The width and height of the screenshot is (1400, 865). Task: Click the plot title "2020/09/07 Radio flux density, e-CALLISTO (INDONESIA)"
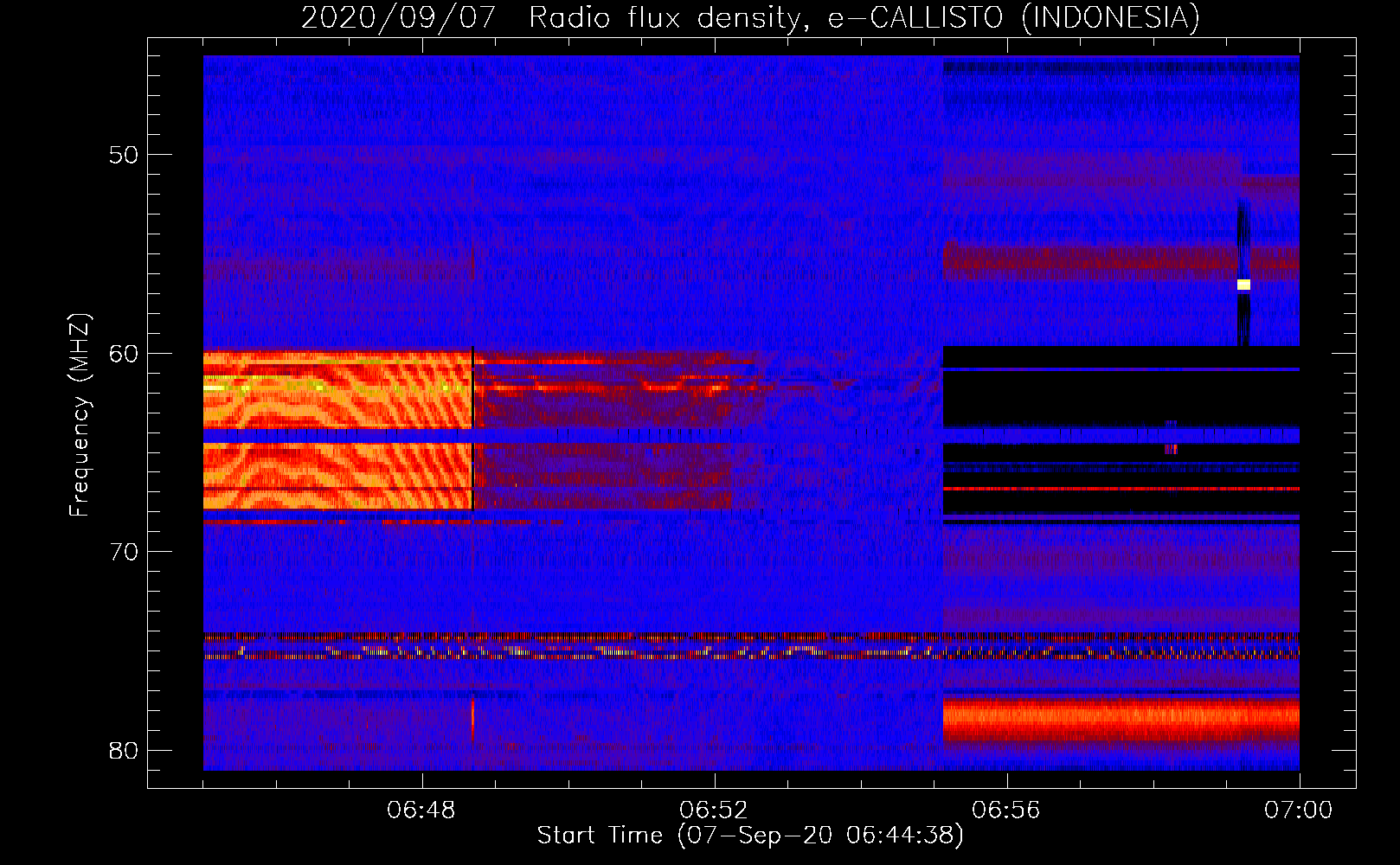(x=750, y=17)
